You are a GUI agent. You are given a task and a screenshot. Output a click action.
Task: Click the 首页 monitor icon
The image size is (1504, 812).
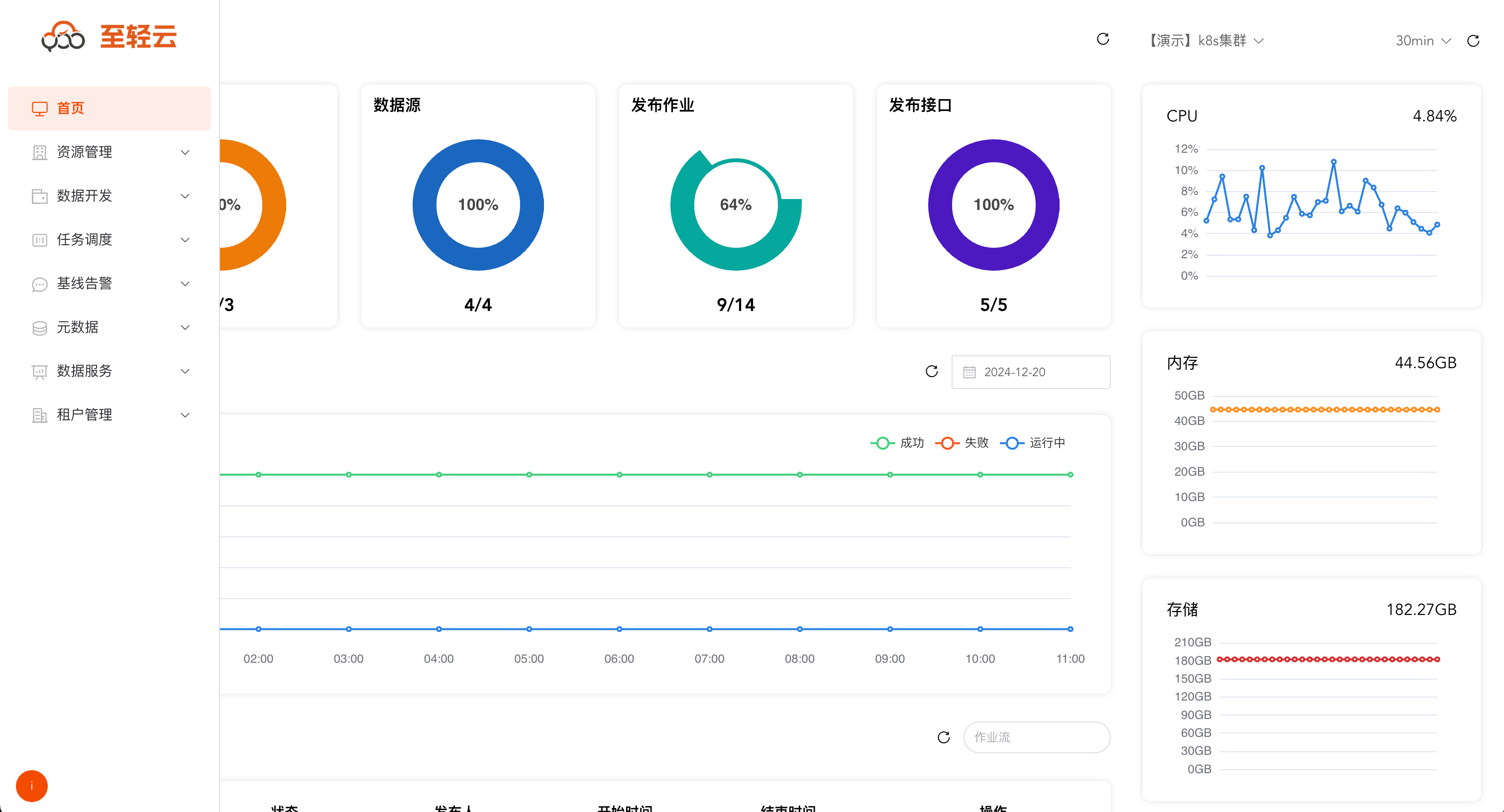point(39,108)
